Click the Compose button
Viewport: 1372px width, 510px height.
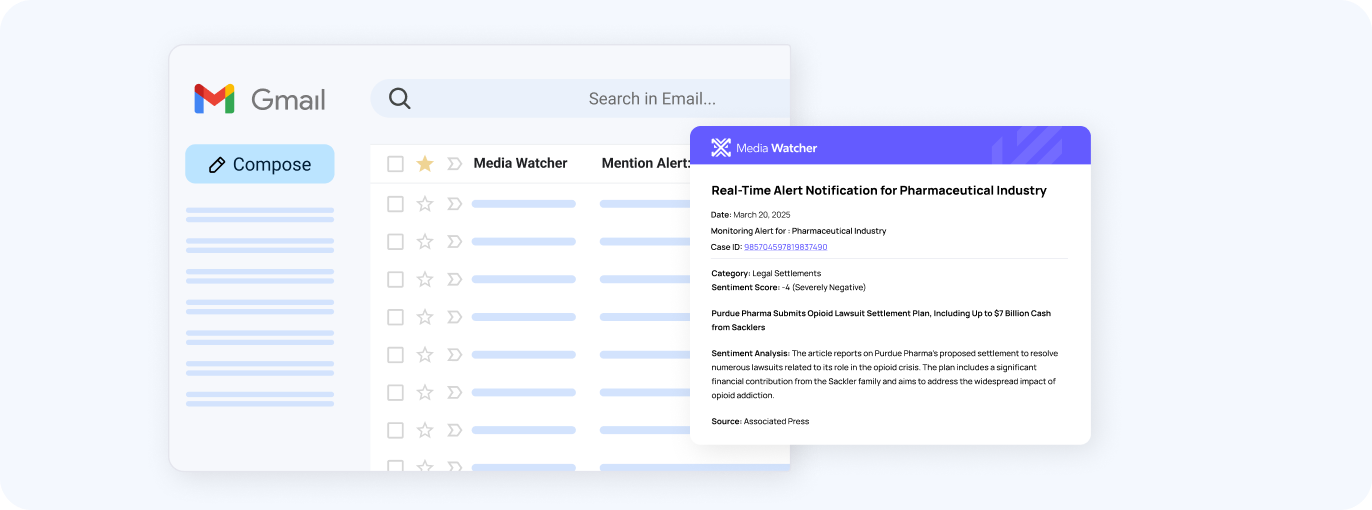pyautogui.click(x=259, y=164)
